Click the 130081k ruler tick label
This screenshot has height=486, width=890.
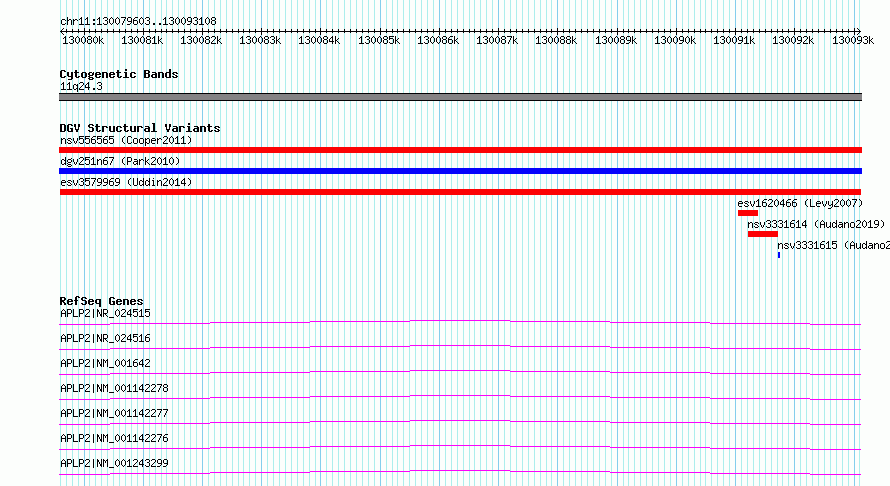[x=142, y=40]
